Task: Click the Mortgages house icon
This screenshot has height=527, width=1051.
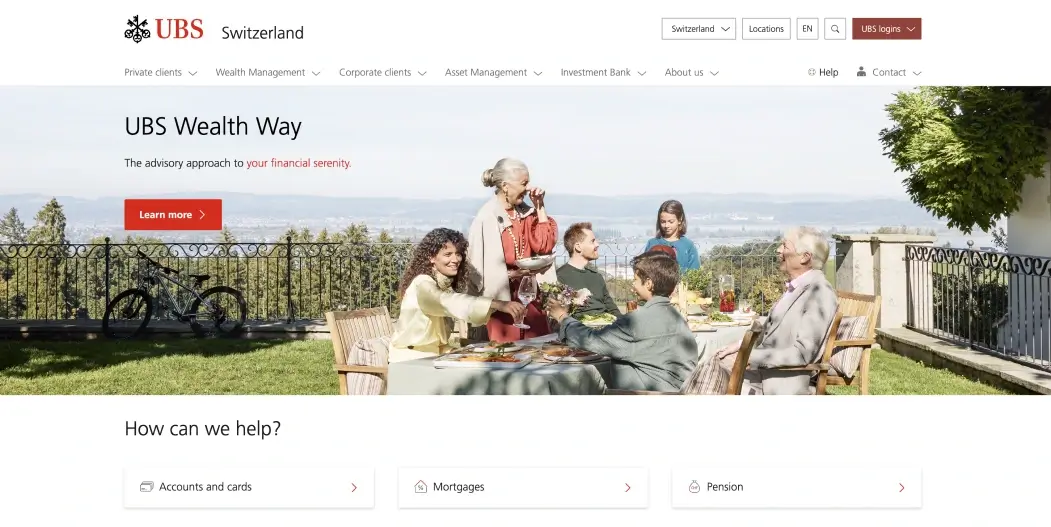Action: 420,487
